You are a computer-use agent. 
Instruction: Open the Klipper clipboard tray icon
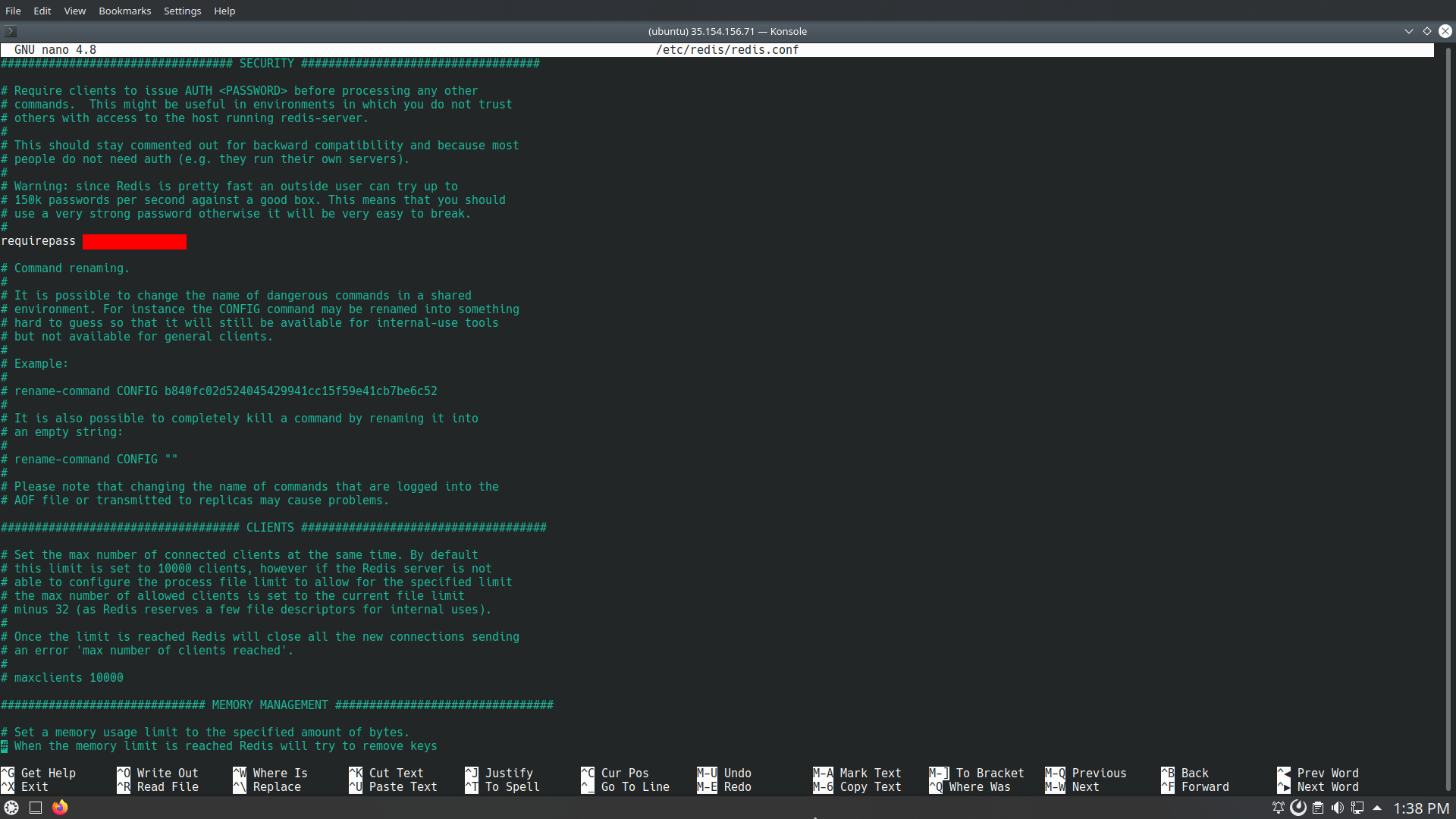(x=1317, y=807)
